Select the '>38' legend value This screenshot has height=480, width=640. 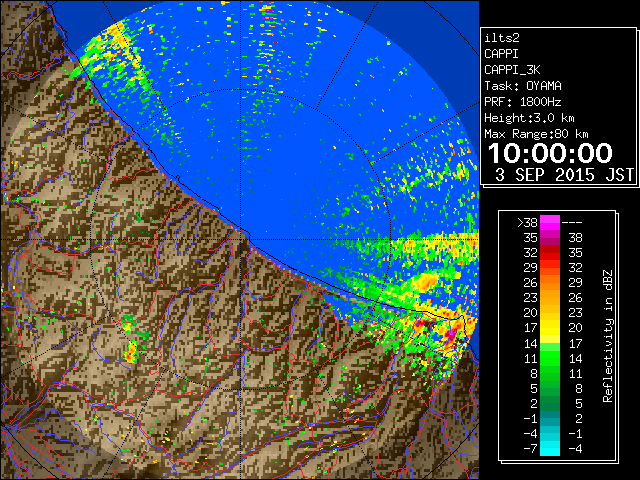(527, 223)
